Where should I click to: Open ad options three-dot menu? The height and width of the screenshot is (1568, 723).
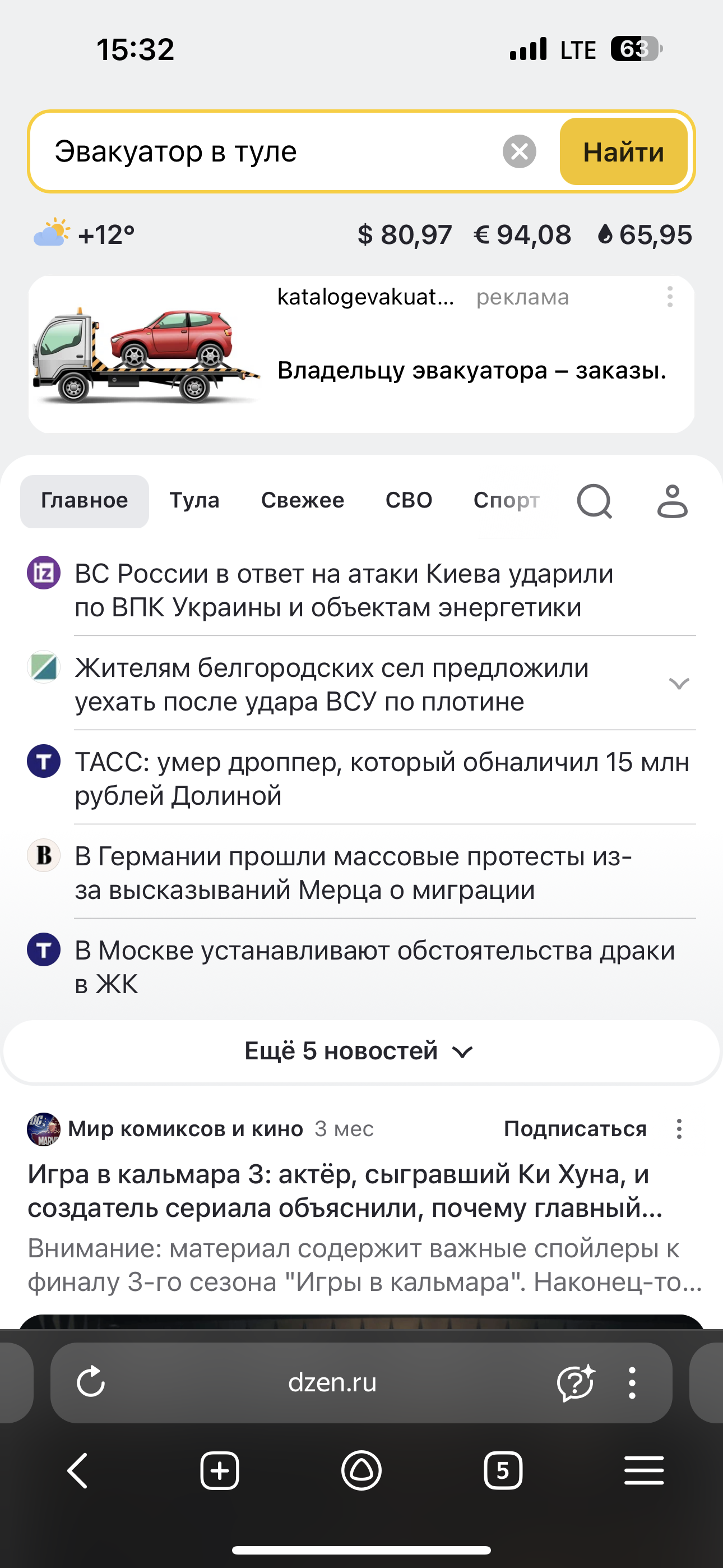pyautogui.click(x=669, y=297)
